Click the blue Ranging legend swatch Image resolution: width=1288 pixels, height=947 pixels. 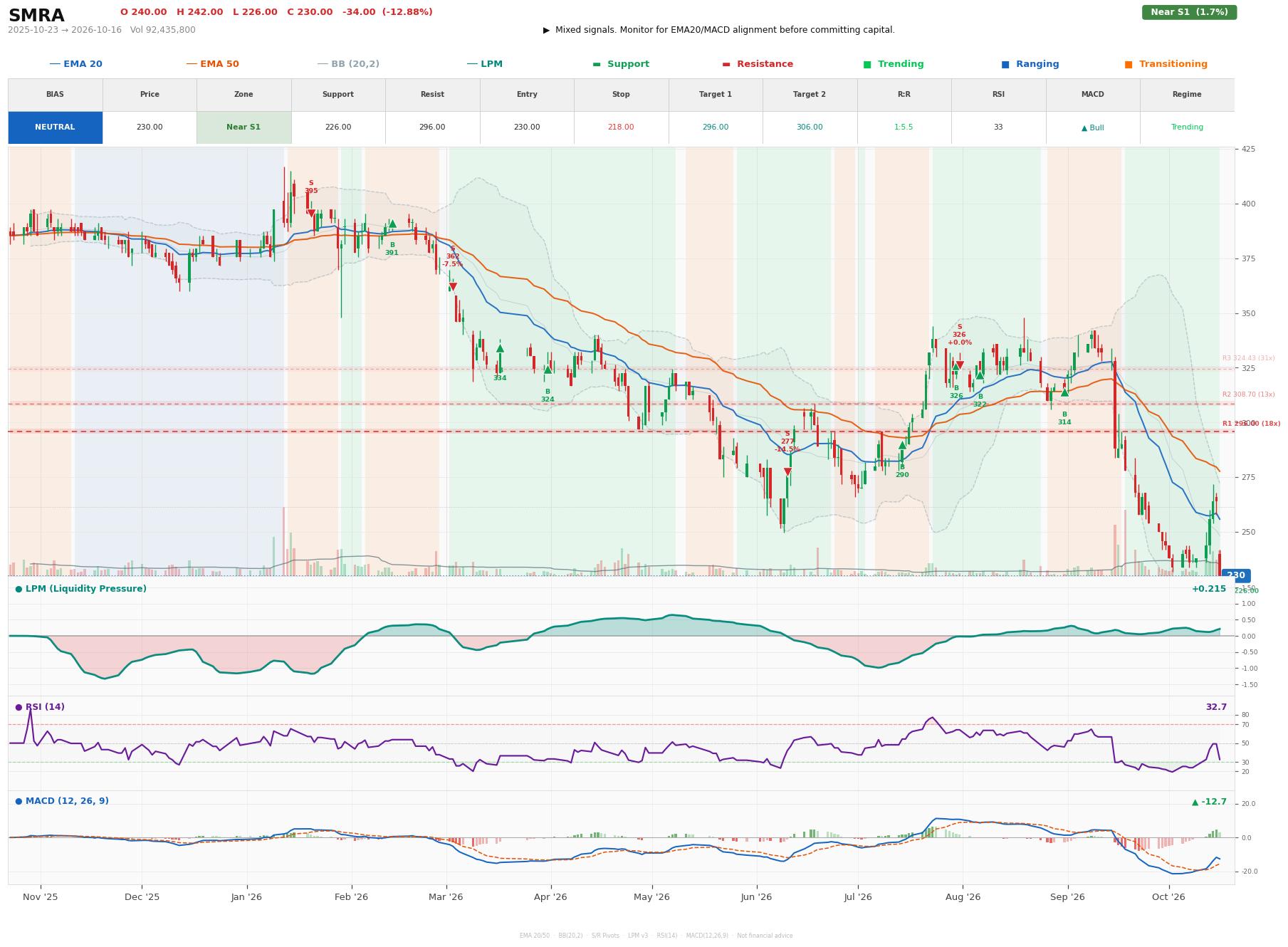coord(1005,64)
